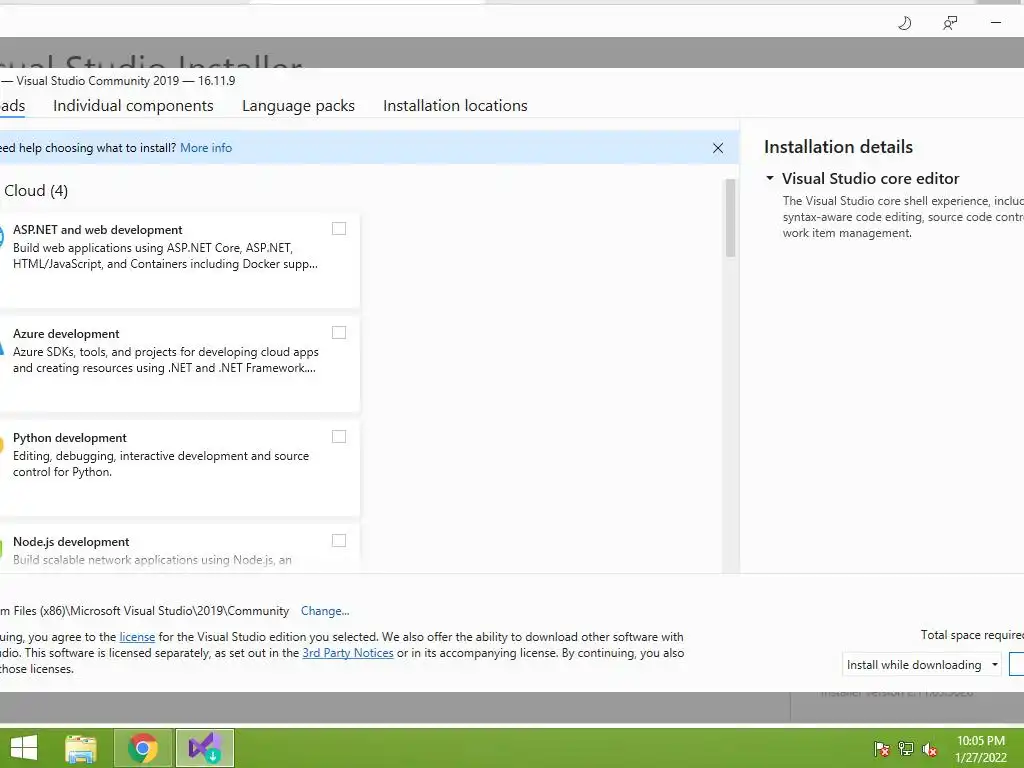Collapse Visual Studio core editor section
Image resolution: width=1024 pixels, height=768 pixels.
770,178
